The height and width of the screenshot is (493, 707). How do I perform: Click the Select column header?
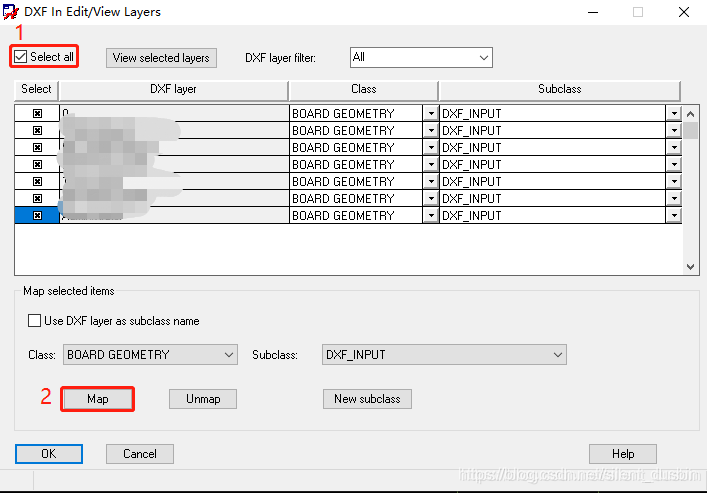point(37,89)
